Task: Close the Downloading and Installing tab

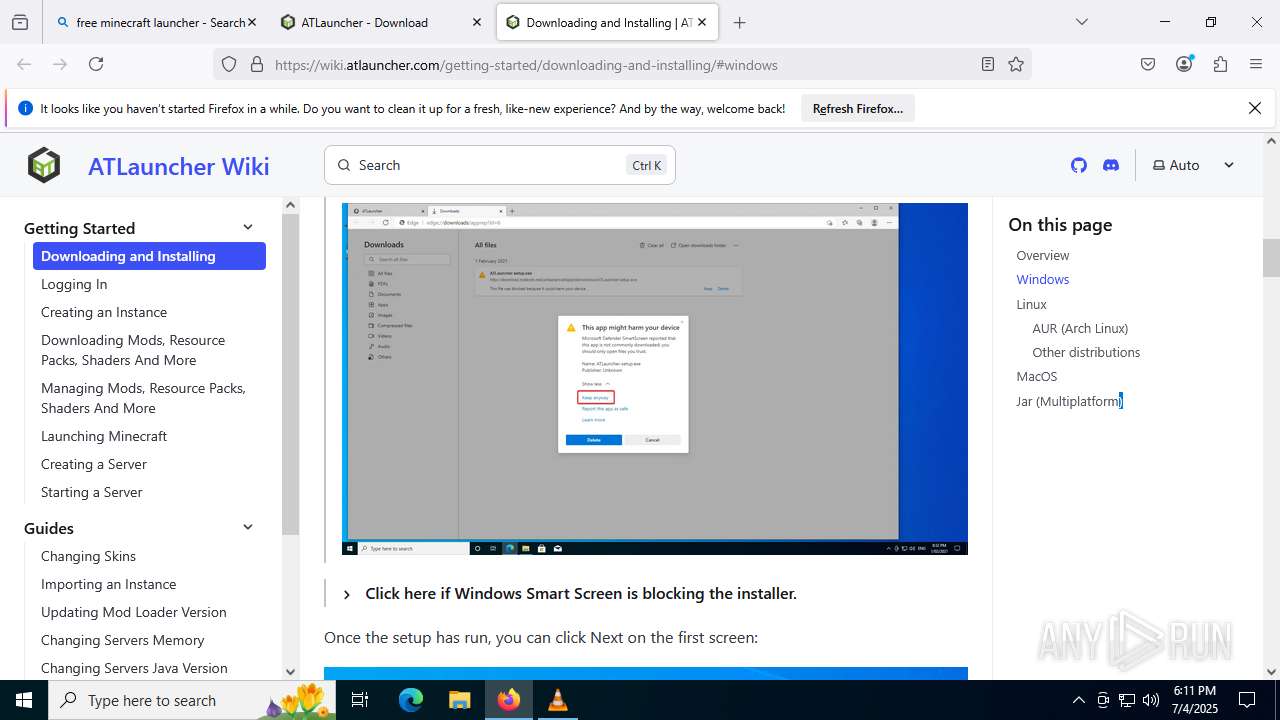Action: (x=702, y=22)
